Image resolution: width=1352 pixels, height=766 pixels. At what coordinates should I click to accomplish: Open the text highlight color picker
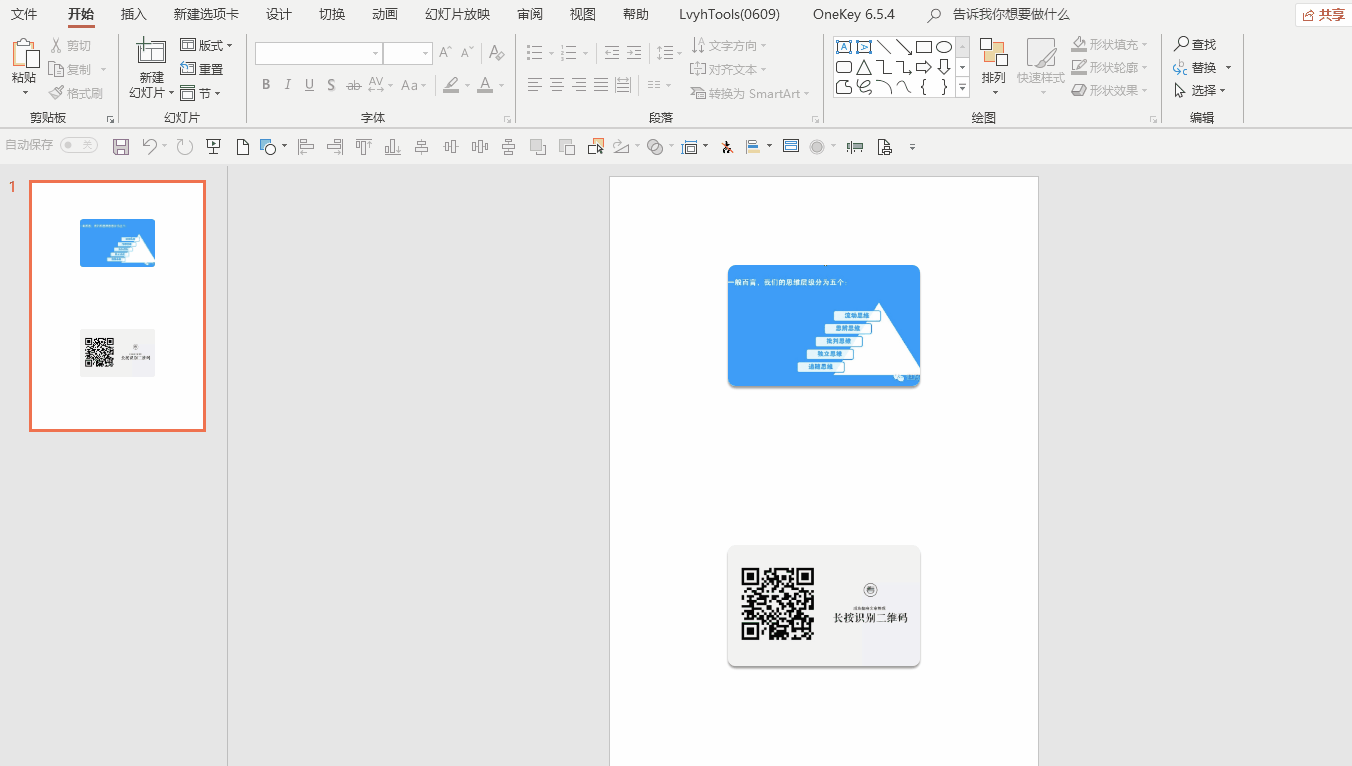456,85
